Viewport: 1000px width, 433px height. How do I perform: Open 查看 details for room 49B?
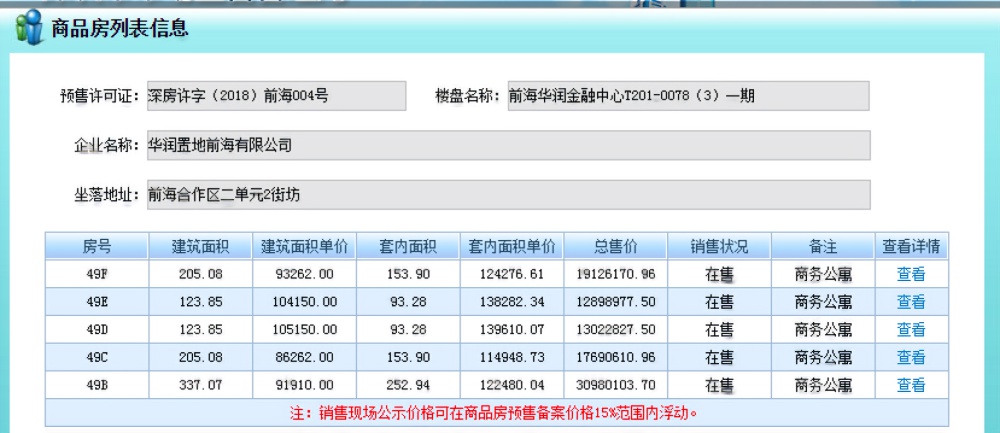pos(911,385)
